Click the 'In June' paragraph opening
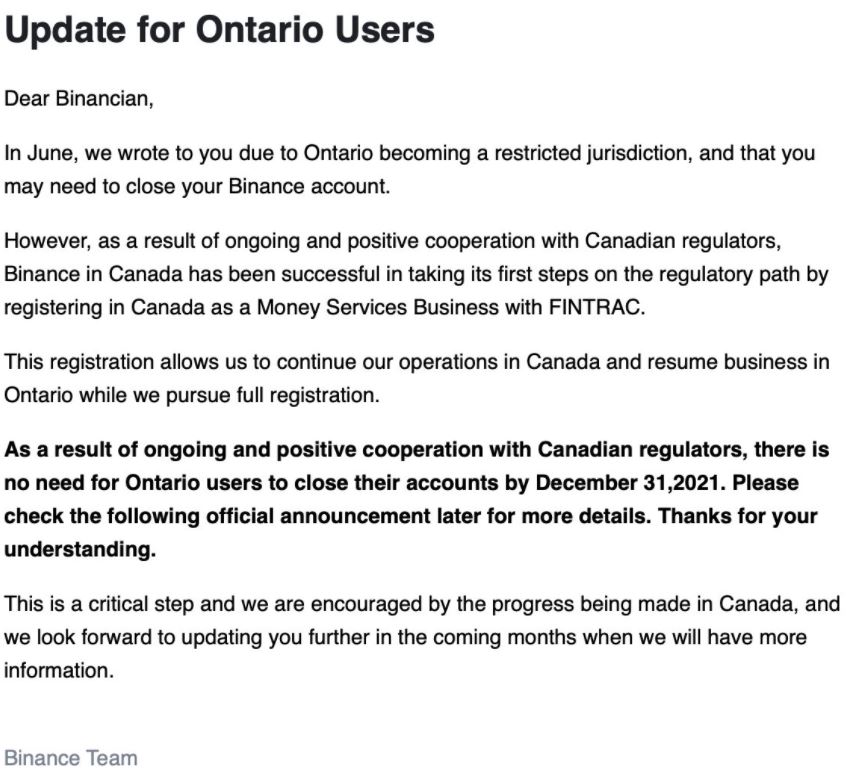The image size is (854, 769). tap(41, 153)
